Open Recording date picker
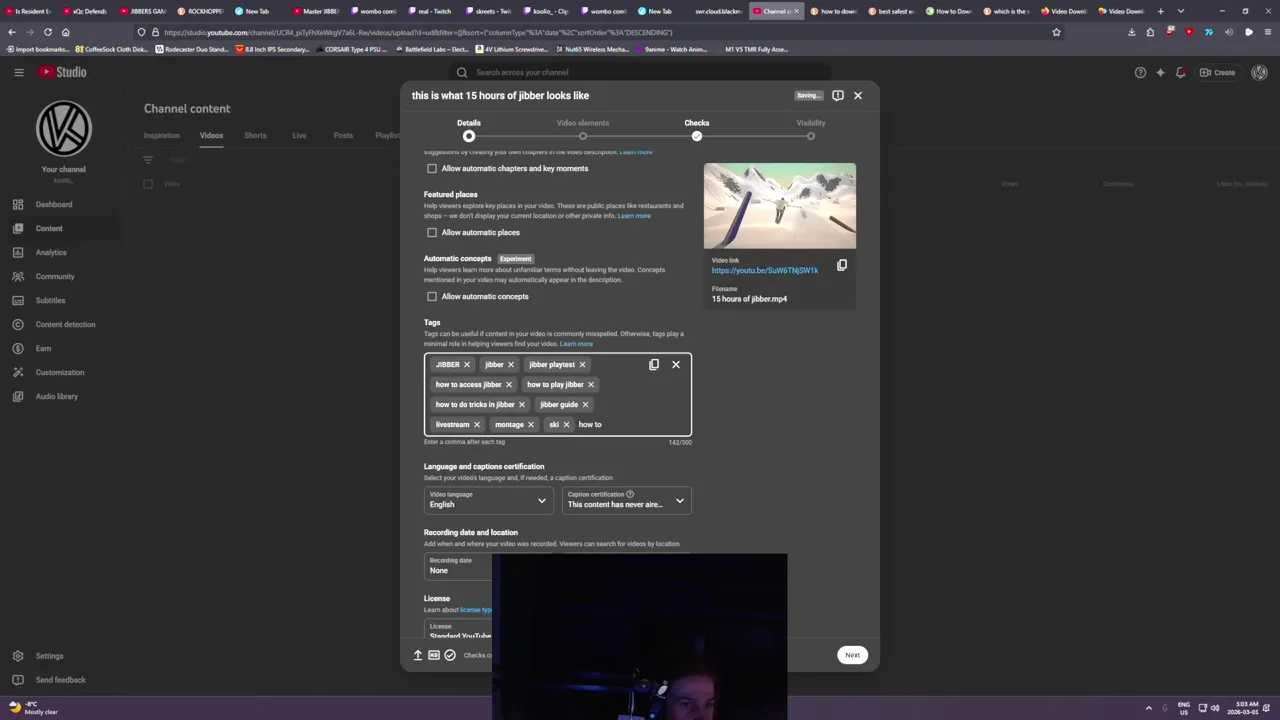 click(x=458, y=566)
